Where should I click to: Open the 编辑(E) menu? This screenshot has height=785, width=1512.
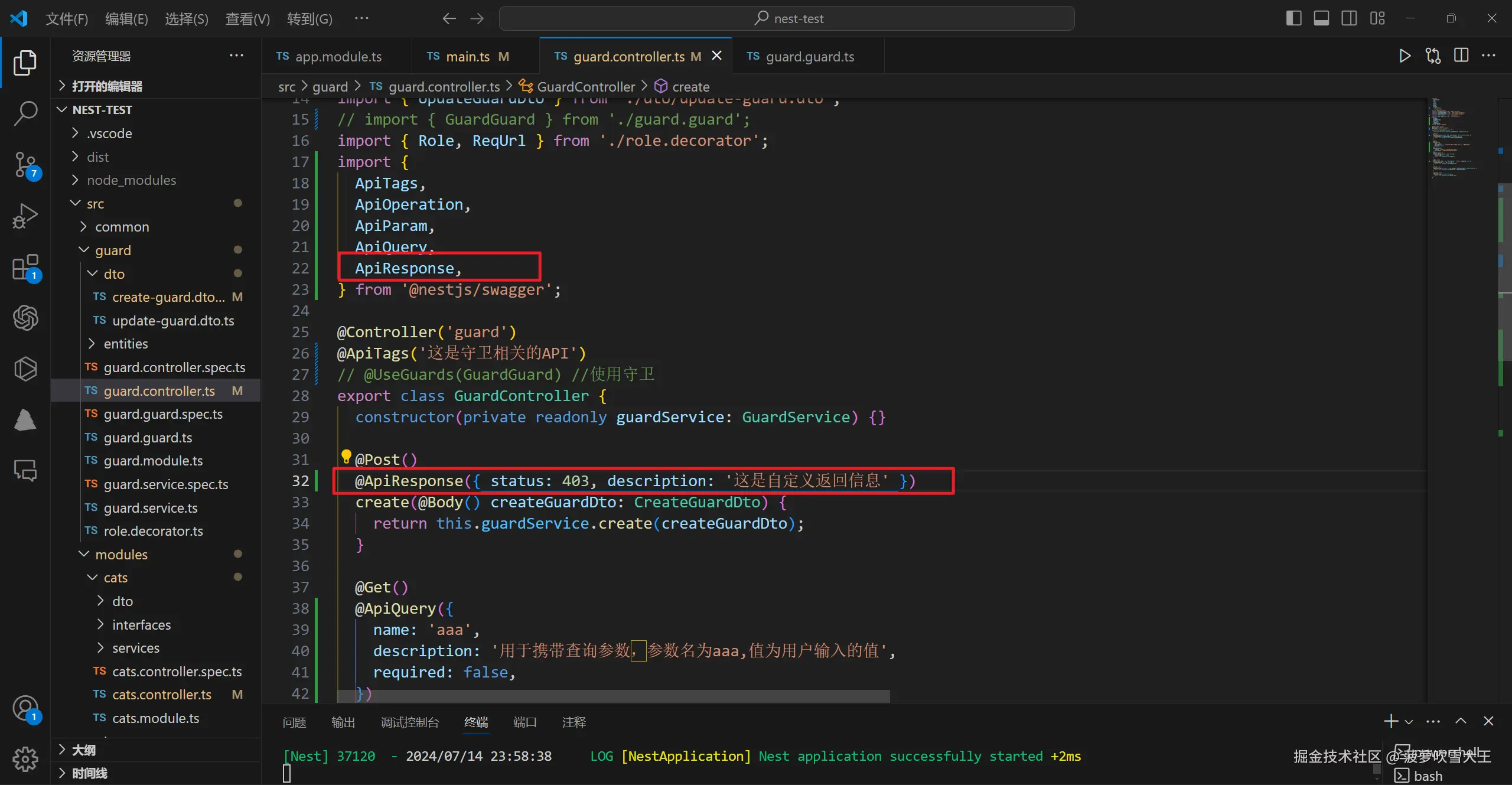tap(126, 19)
